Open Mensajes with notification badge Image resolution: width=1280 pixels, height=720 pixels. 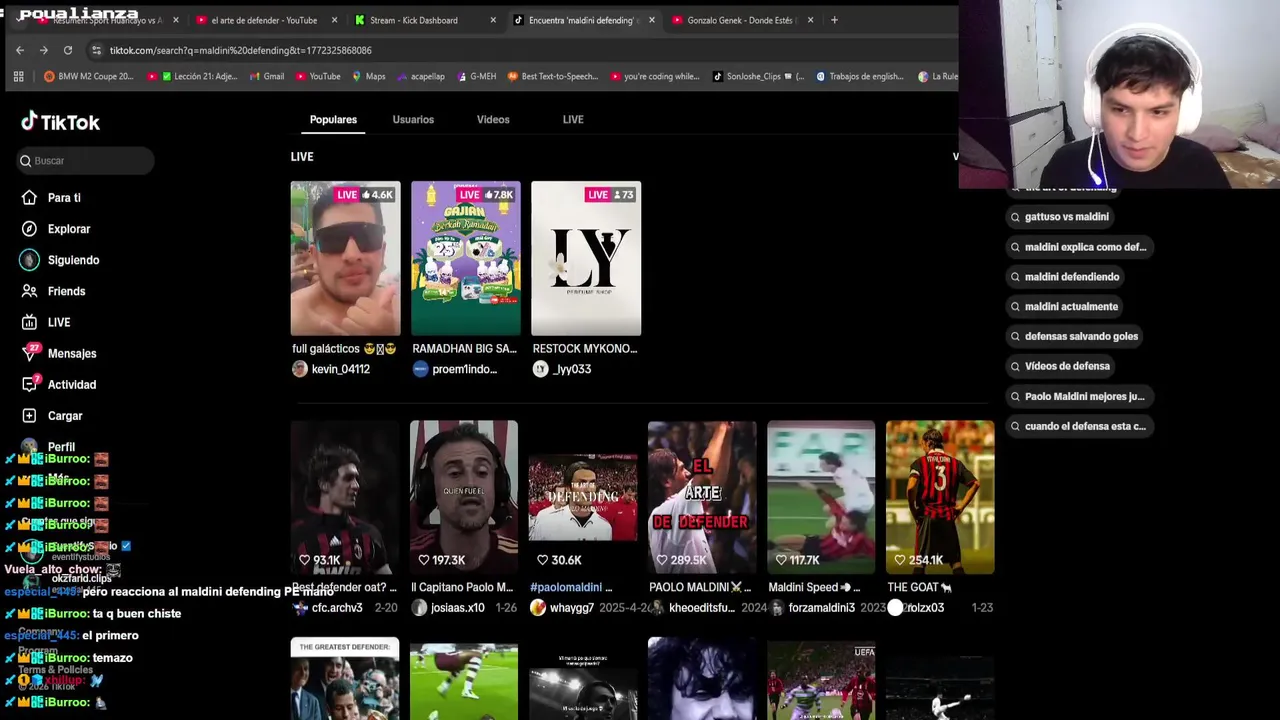(59, 353)
